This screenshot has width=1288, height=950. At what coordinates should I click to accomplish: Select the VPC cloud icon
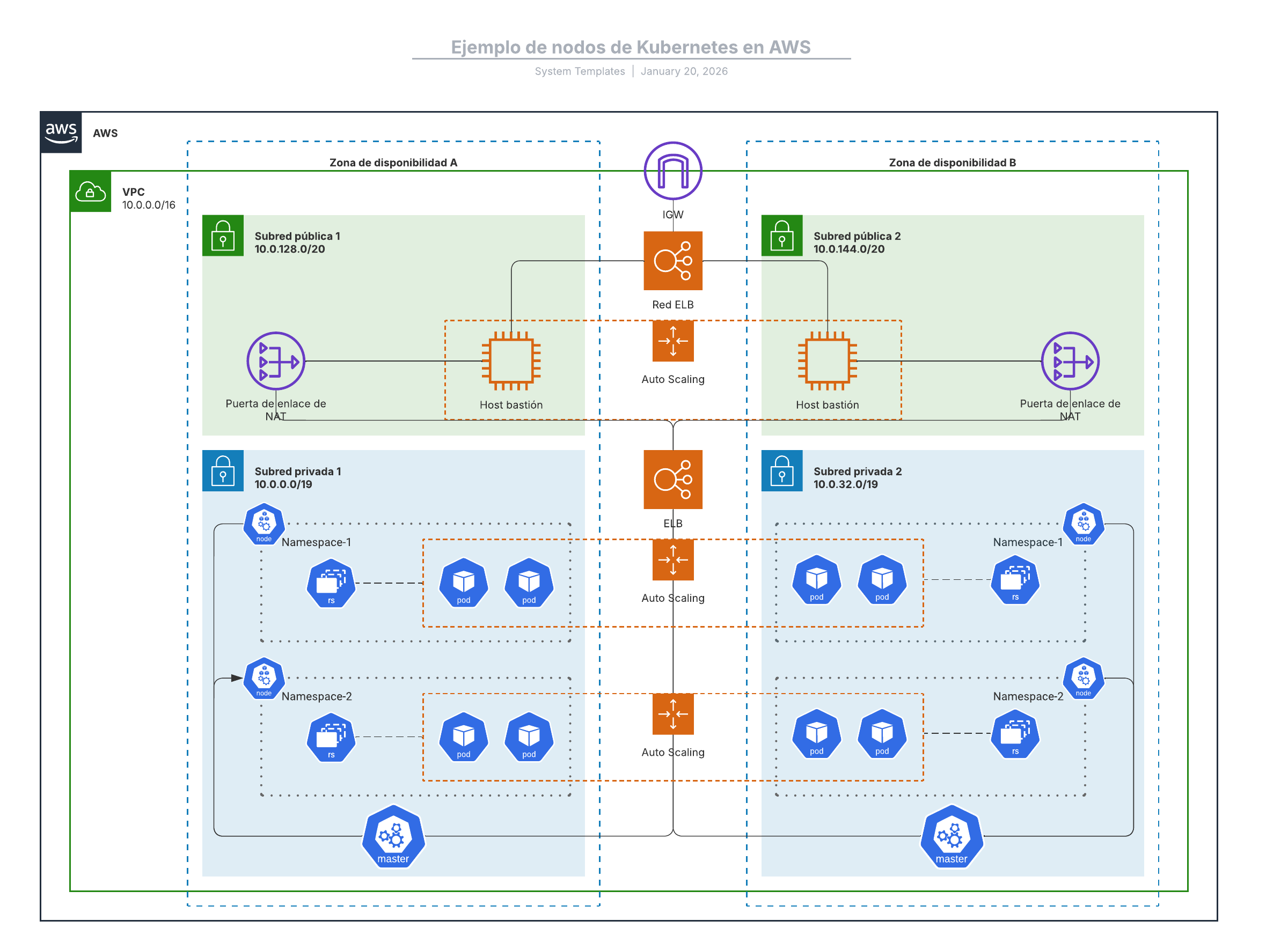(91, 193)
